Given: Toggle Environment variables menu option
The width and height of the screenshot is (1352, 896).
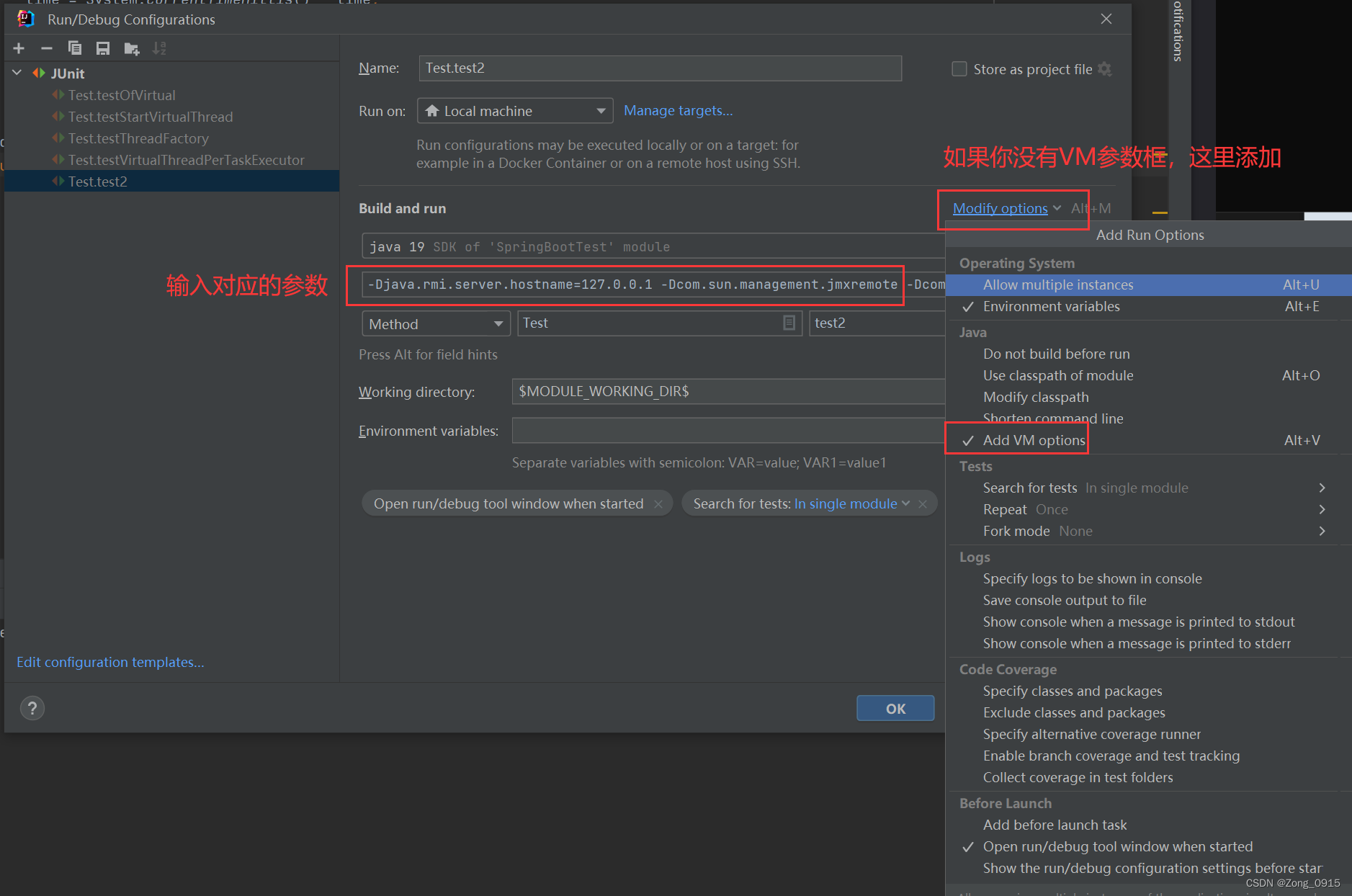Looking at the screenshot, I should 1148,306.
